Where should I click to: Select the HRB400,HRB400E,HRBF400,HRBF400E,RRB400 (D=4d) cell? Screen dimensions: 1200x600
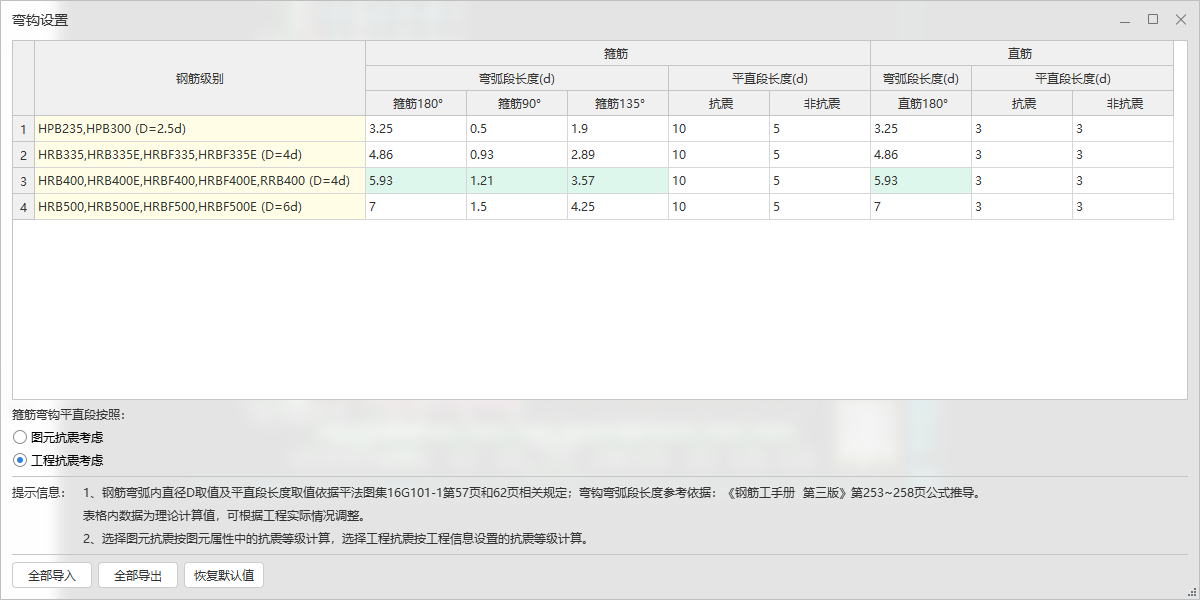pos(200,181)
